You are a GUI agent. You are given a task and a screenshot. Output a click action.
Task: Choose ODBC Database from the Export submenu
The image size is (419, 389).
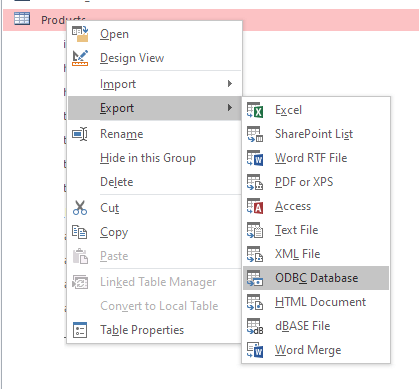[316, 278]
